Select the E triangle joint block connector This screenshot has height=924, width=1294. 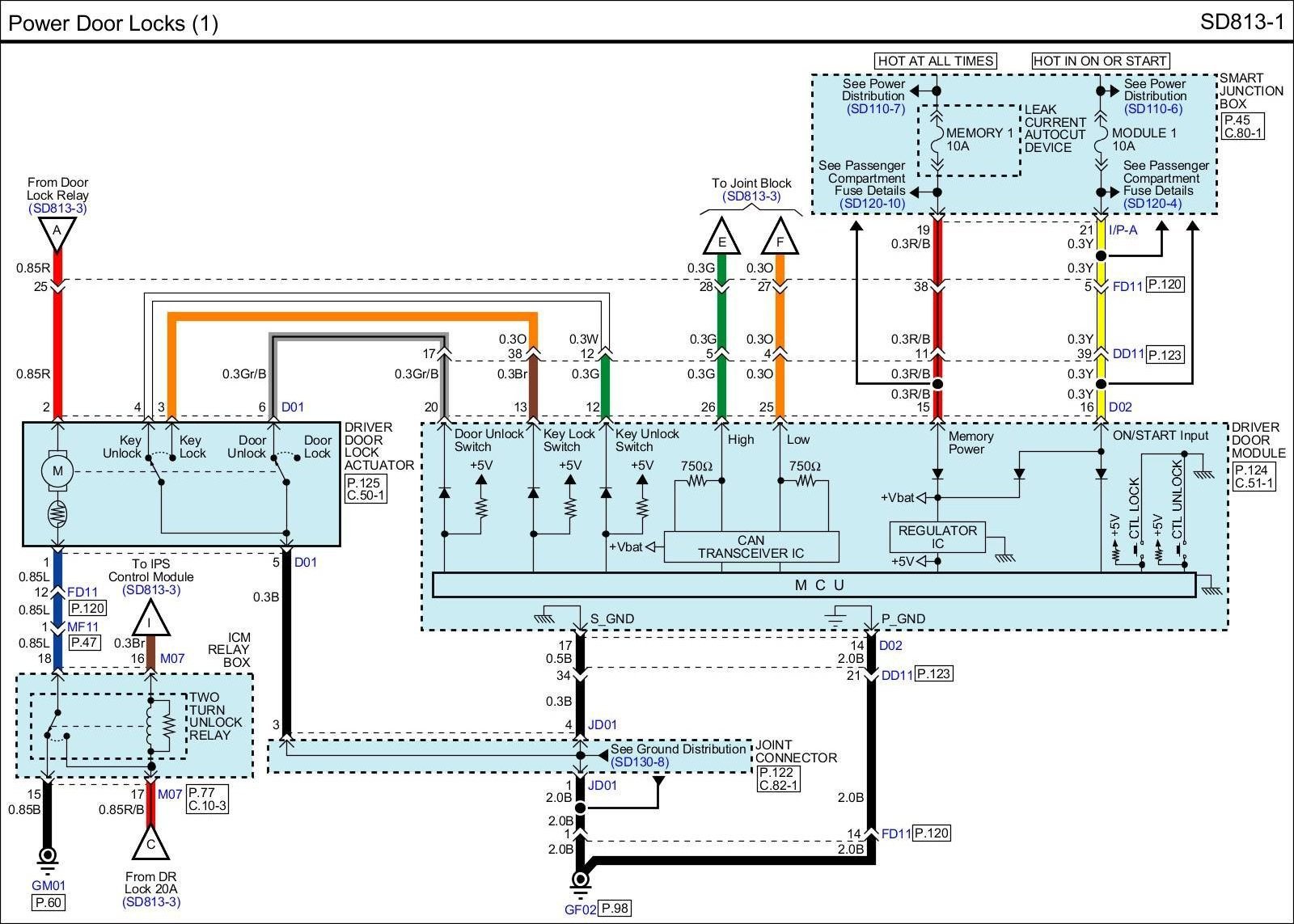click(x=721, y=238)
